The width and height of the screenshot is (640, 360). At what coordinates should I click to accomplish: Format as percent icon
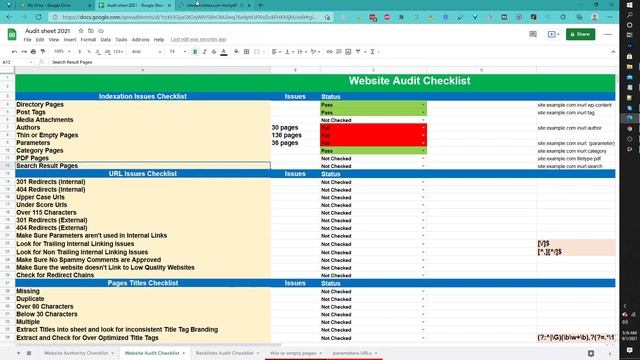(89, 52)
